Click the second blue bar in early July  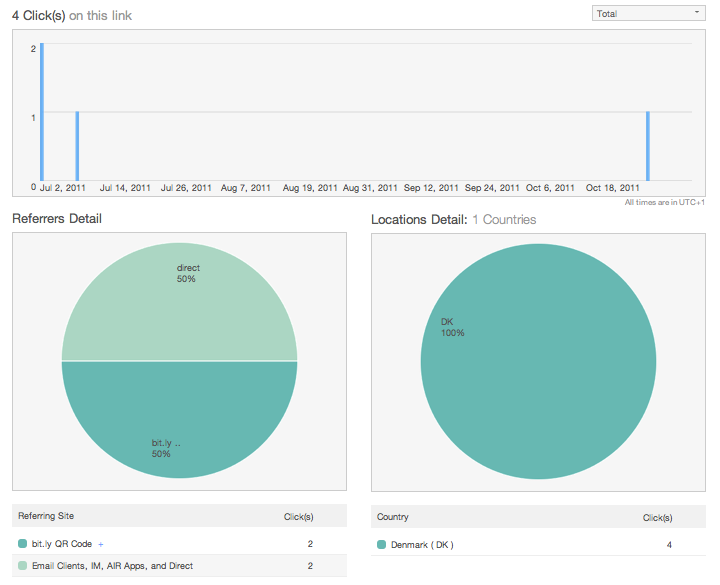click(77, 146)
